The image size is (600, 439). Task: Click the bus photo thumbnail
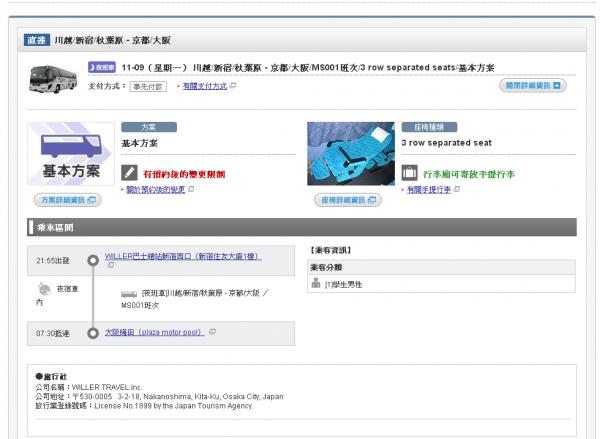tap(53, 79)
